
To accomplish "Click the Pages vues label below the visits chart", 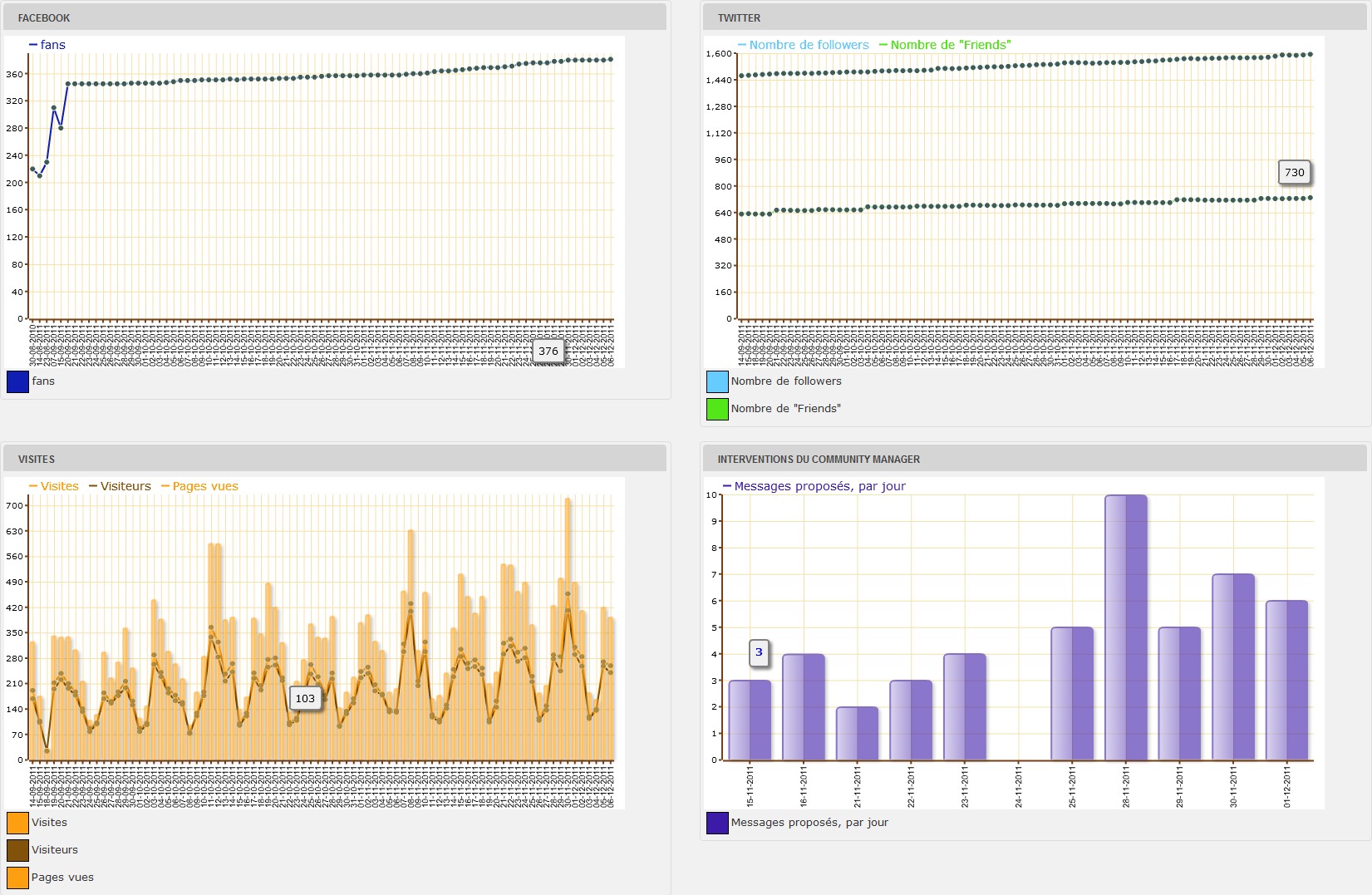I will coord(62,878).
